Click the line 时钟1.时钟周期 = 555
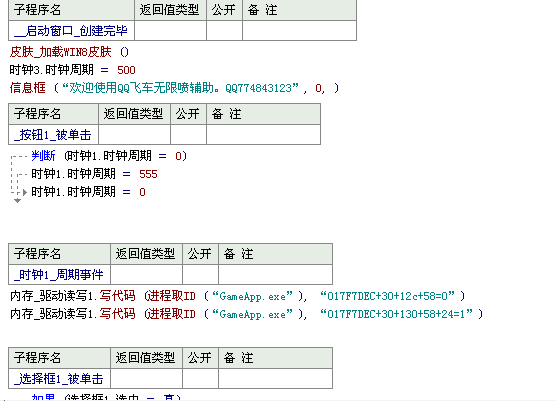The image size is (557, 401). [94, 174]
